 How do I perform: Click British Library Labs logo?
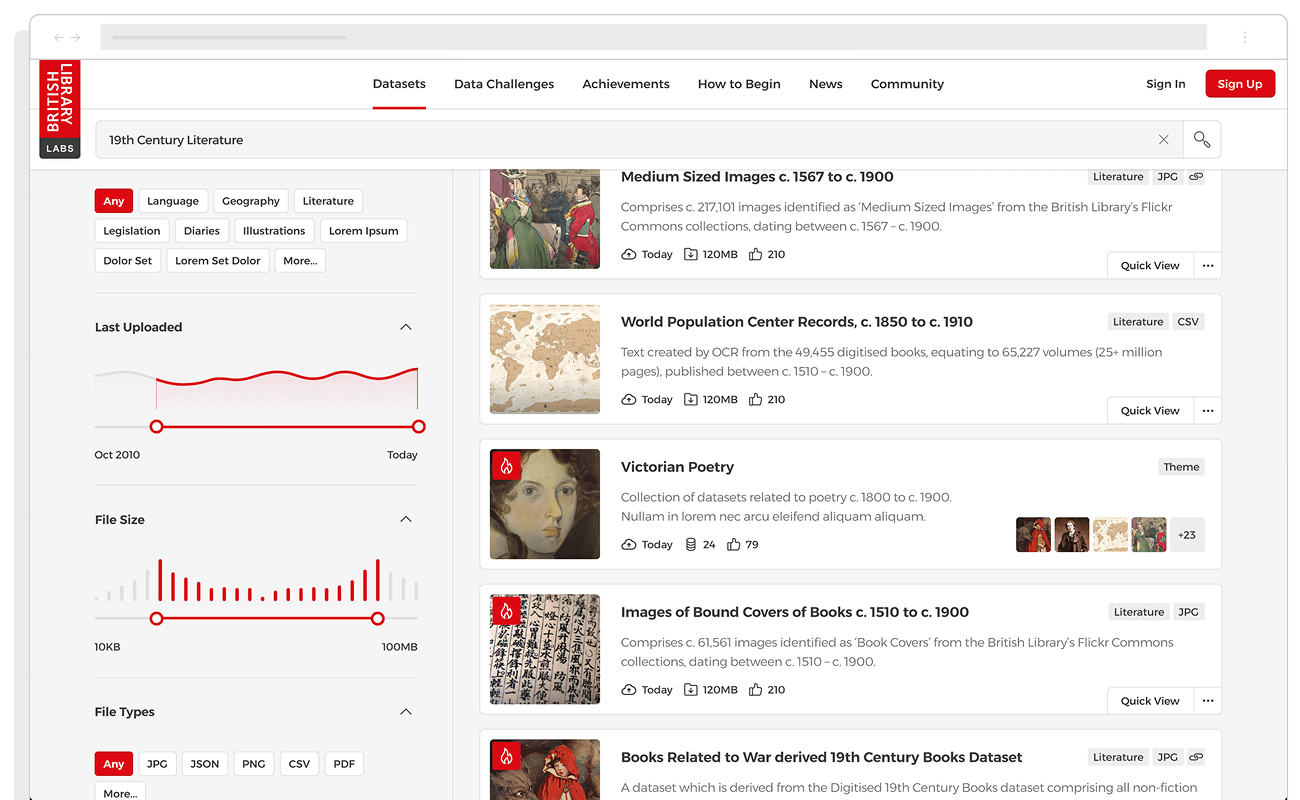click(x=60, y=109)
